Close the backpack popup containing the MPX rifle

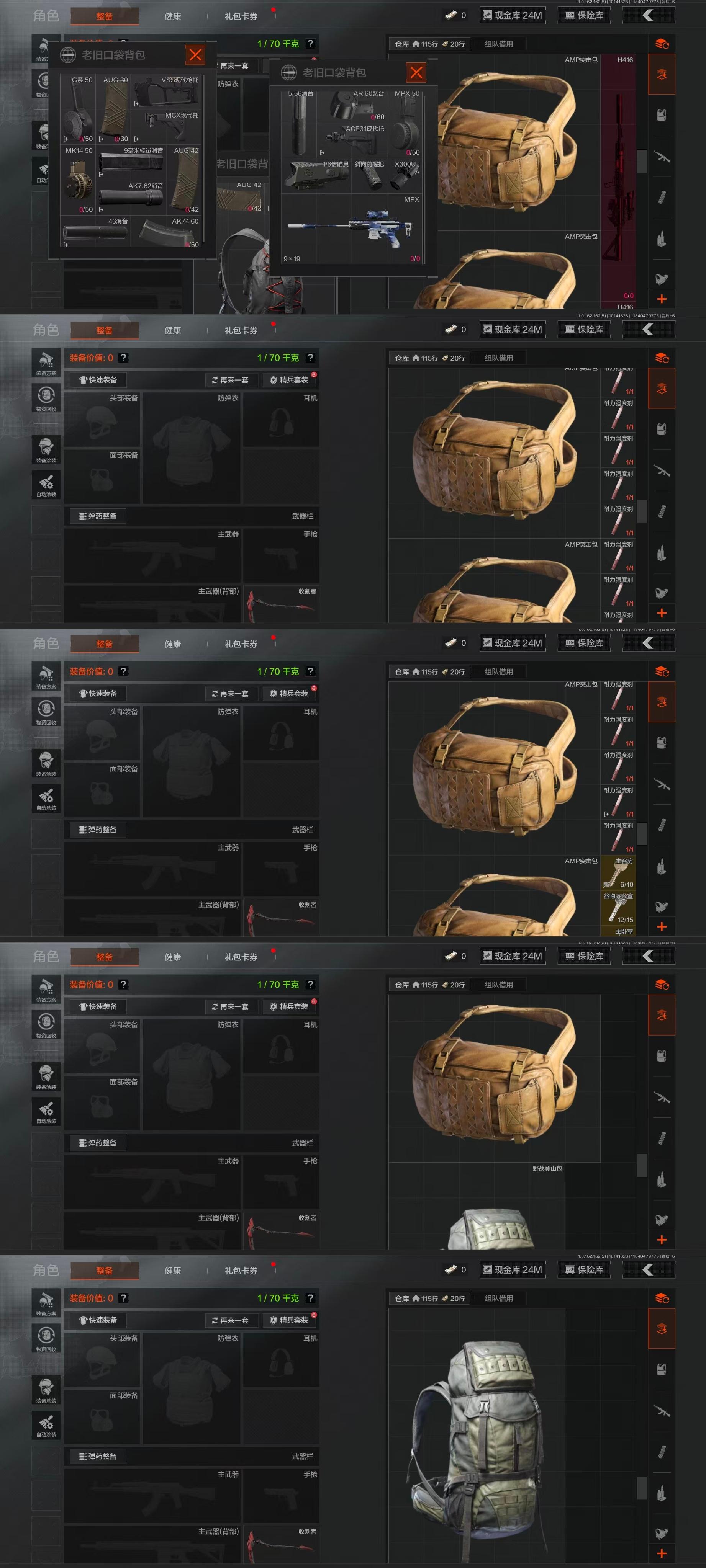[416, 73]
